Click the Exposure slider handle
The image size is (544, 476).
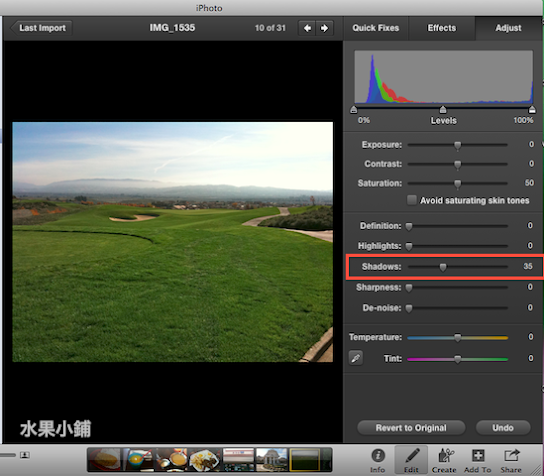coord(458,145)
